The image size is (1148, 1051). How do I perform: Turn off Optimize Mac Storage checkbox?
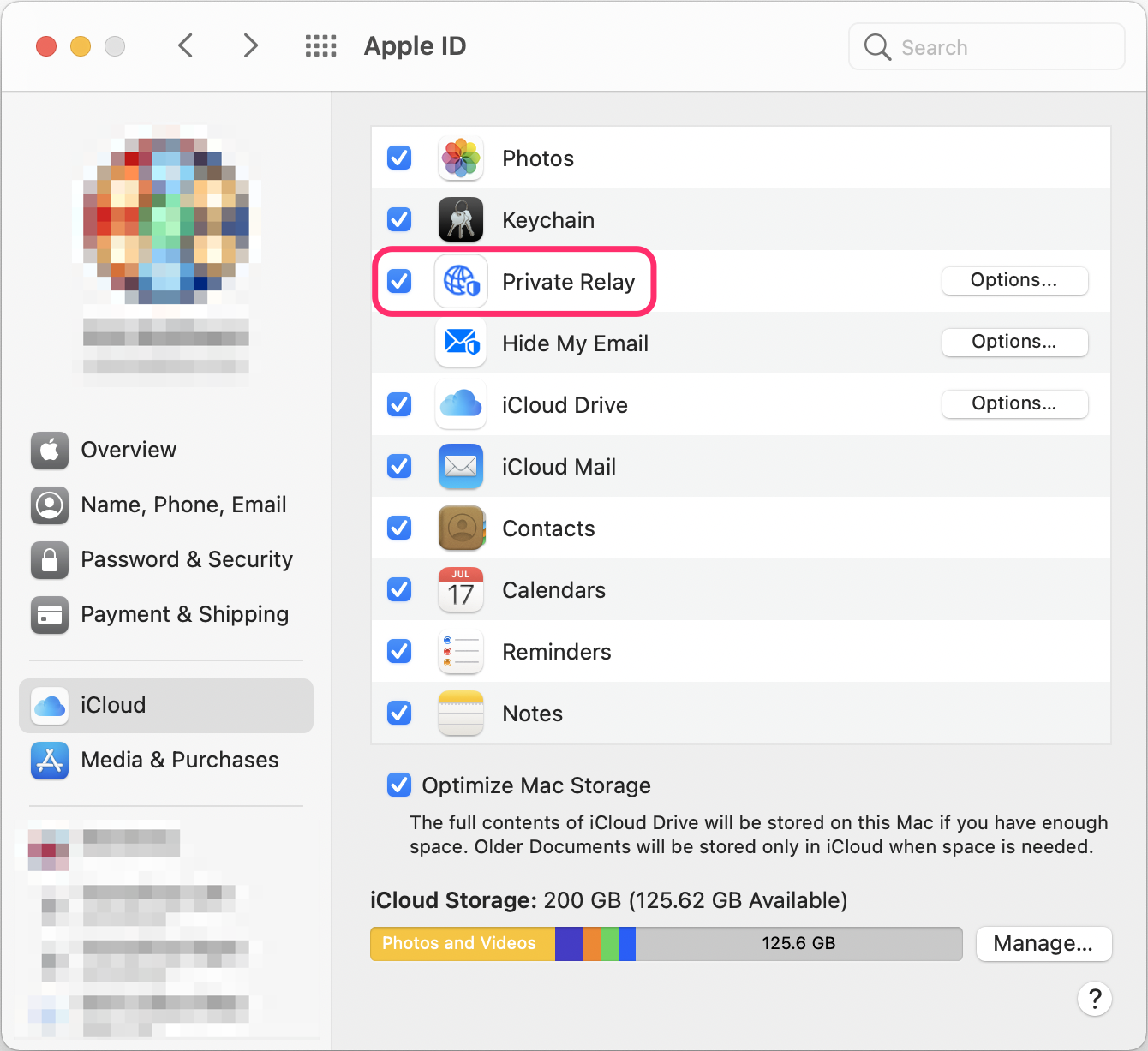tap(399, 785)
